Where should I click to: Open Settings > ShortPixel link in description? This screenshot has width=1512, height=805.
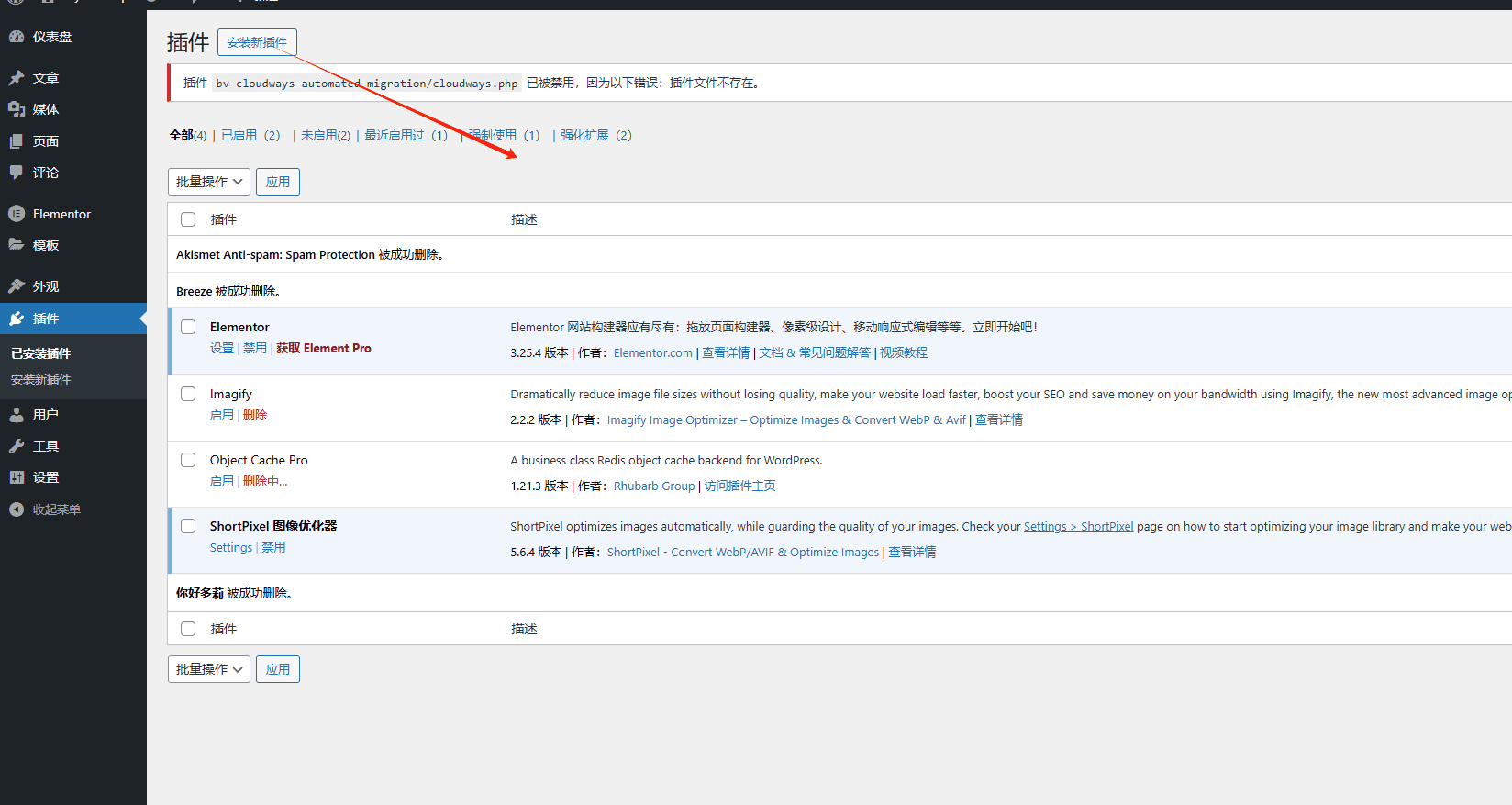click(1079, 527)
